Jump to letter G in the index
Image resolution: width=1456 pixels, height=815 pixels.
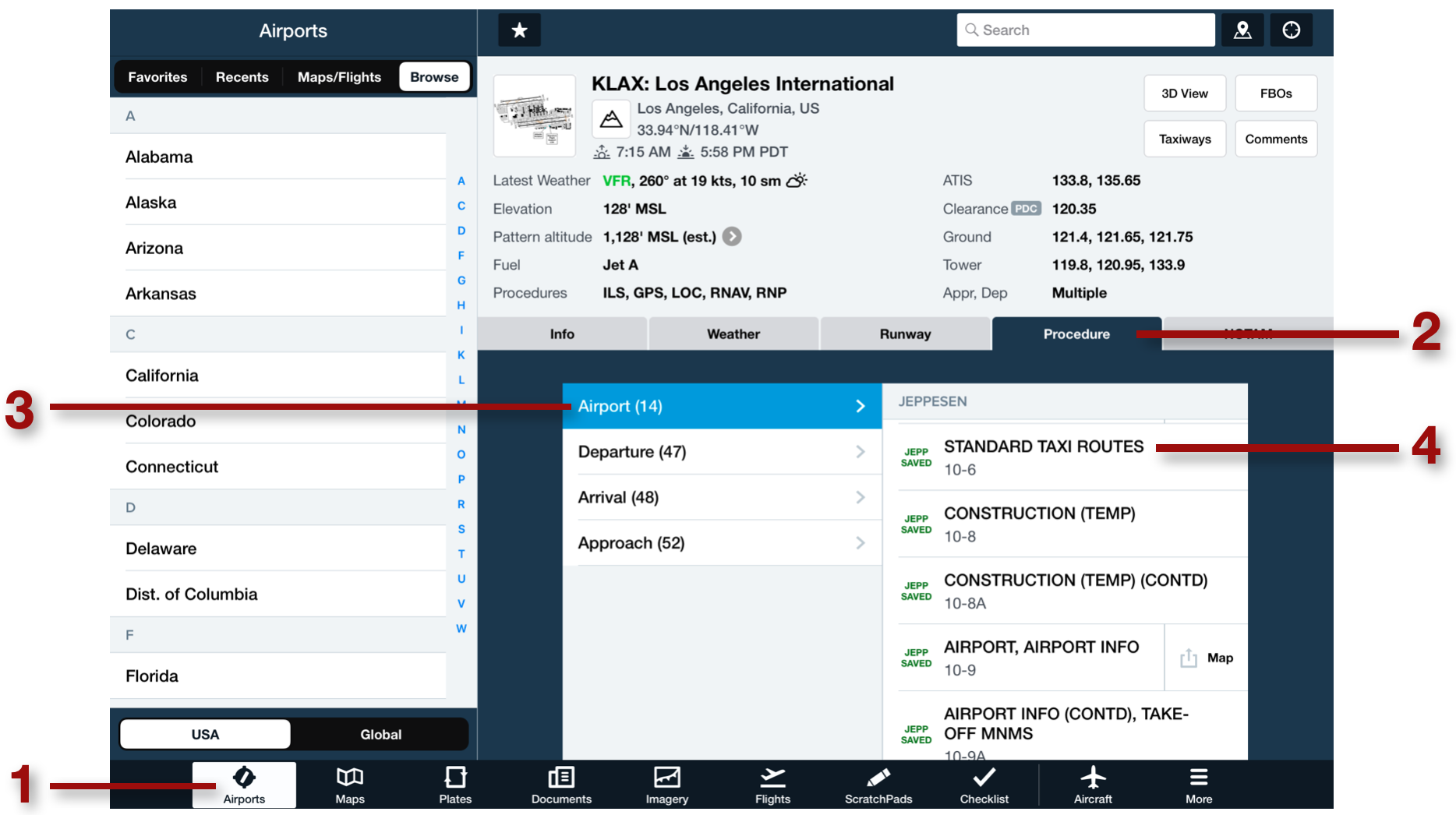[x=461, y=280]
